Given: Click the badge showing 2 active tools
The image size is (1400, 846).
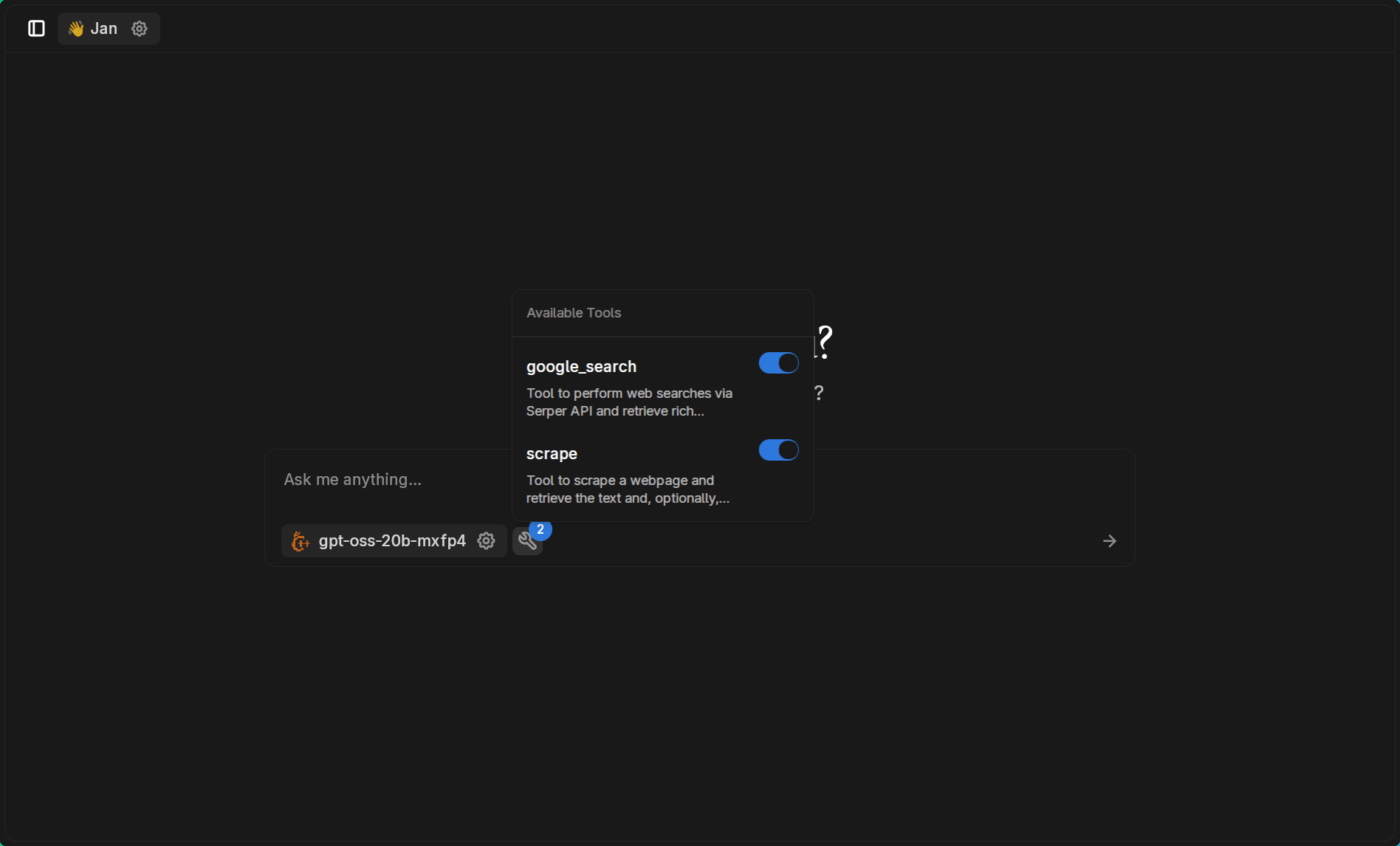Looking at the screenshot, I should (541, 529).
